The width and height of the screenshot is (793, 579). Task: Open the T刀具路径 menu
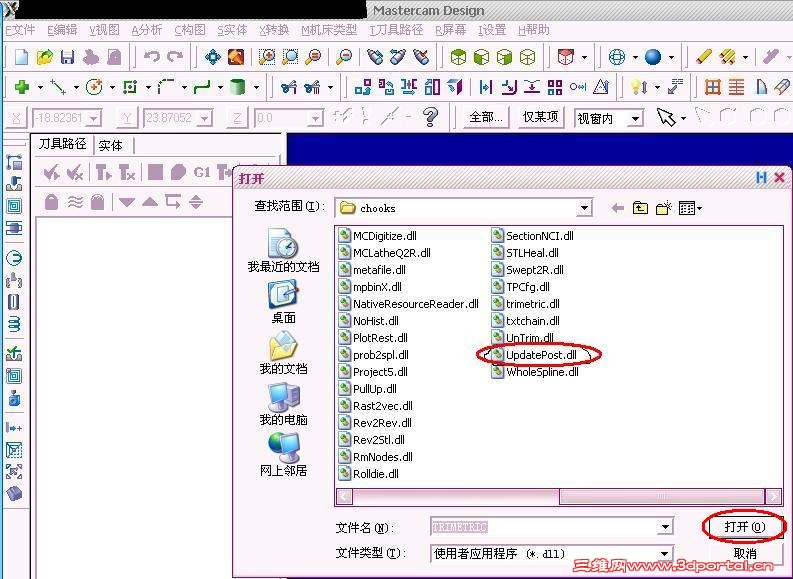point(396,30)
